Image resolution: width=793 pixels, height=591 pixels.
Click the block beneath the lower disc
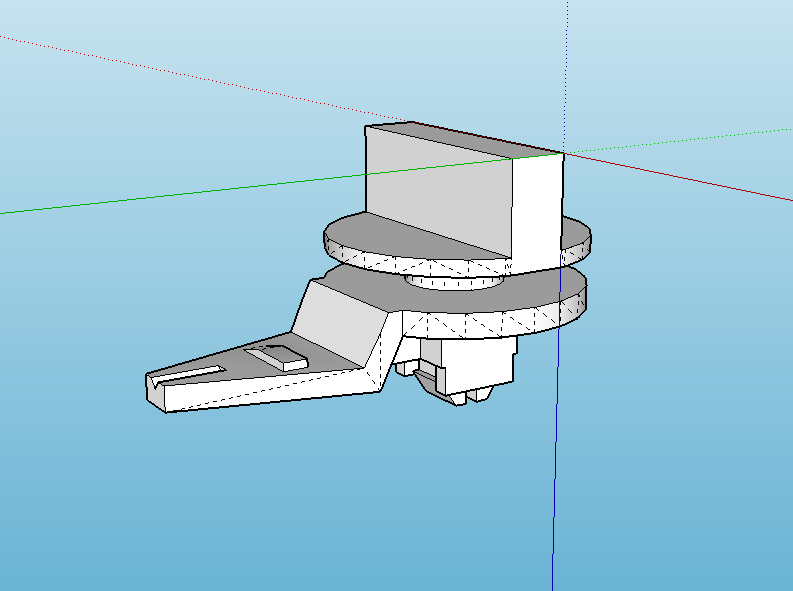[x=478, y=362]
